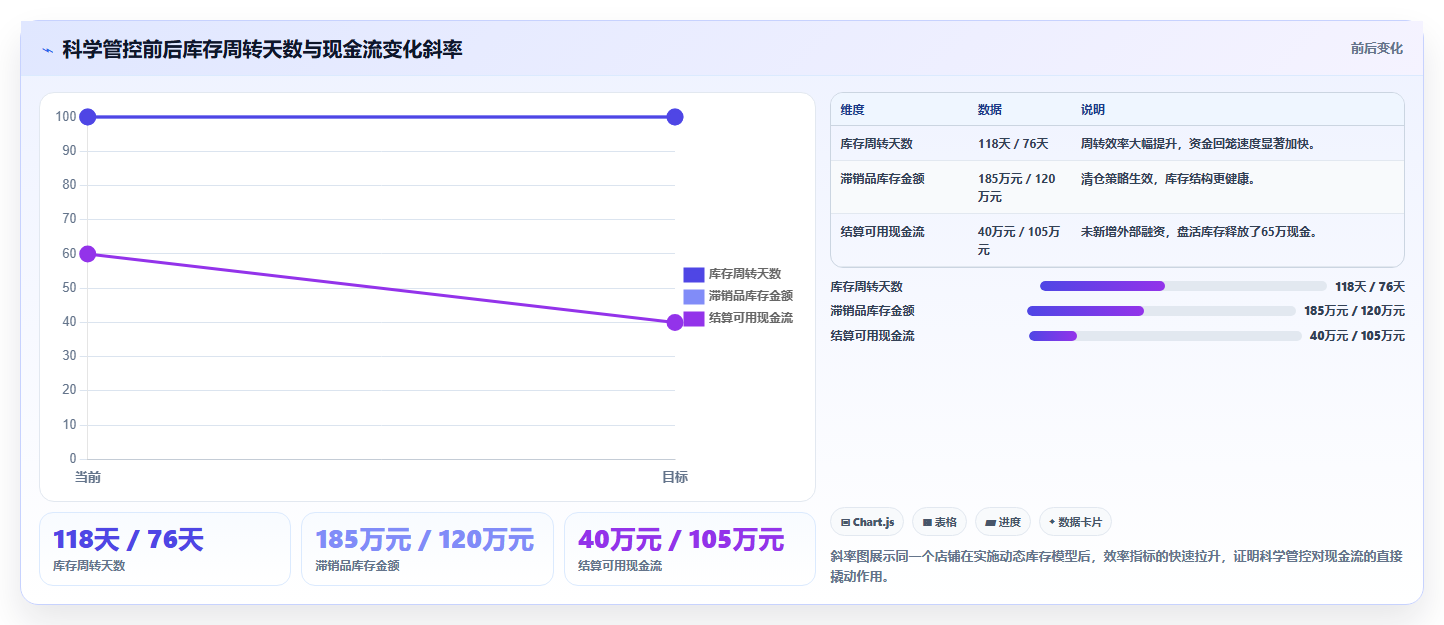Click the purple data point at 60 above 当前
Viewport: 1444px width, 625px height.
click(x=88, y=254)
